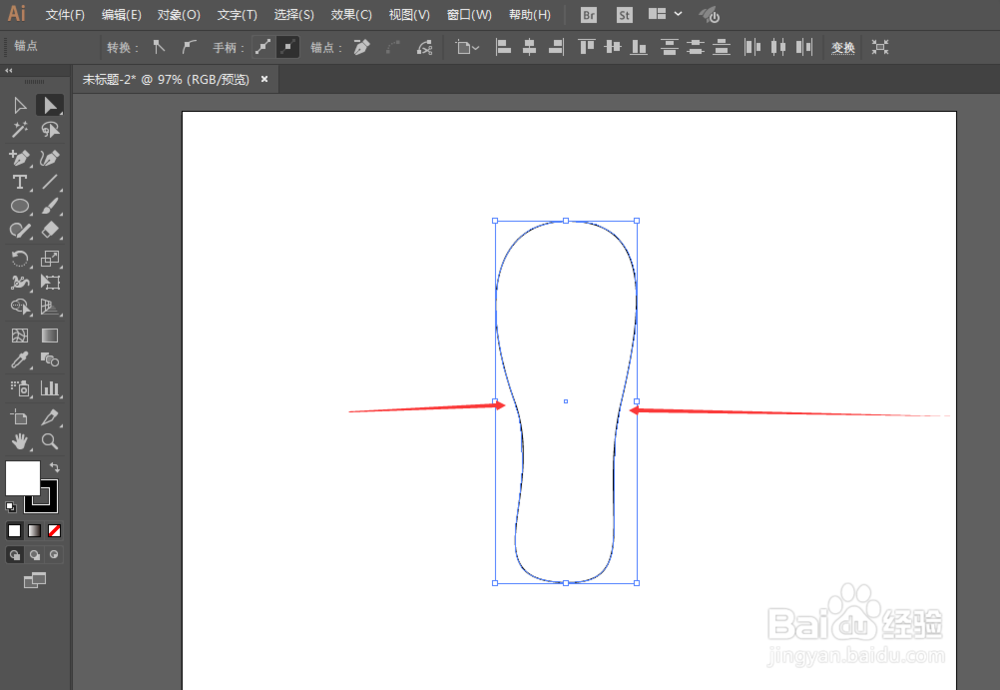The image size is (1000, 690).
Task: Cut path at selected anchor points
Action: (424, 47)
